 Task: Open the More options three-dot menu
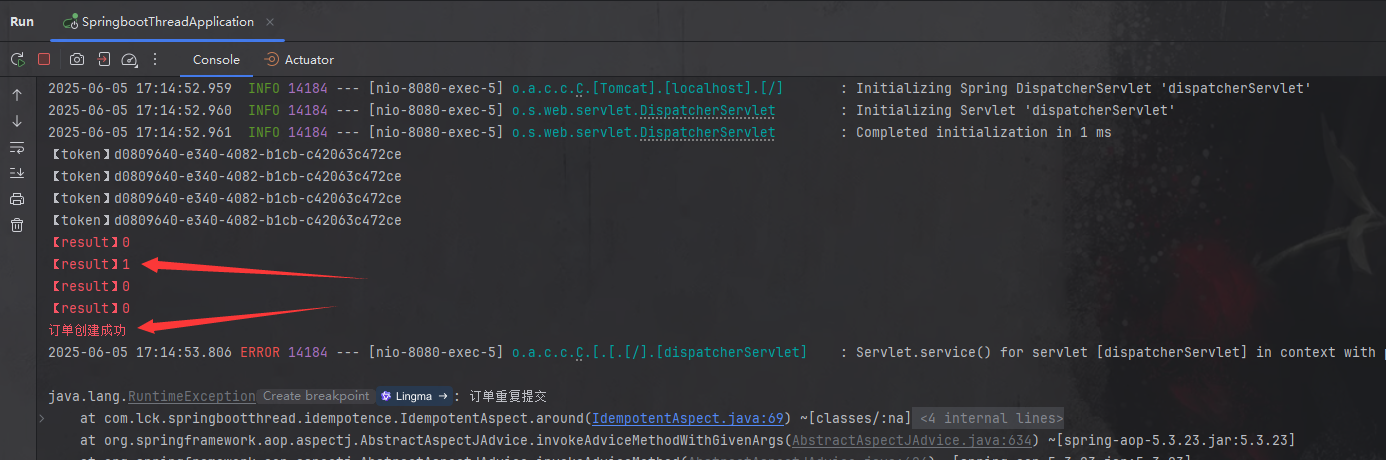(x=155, y=60)
